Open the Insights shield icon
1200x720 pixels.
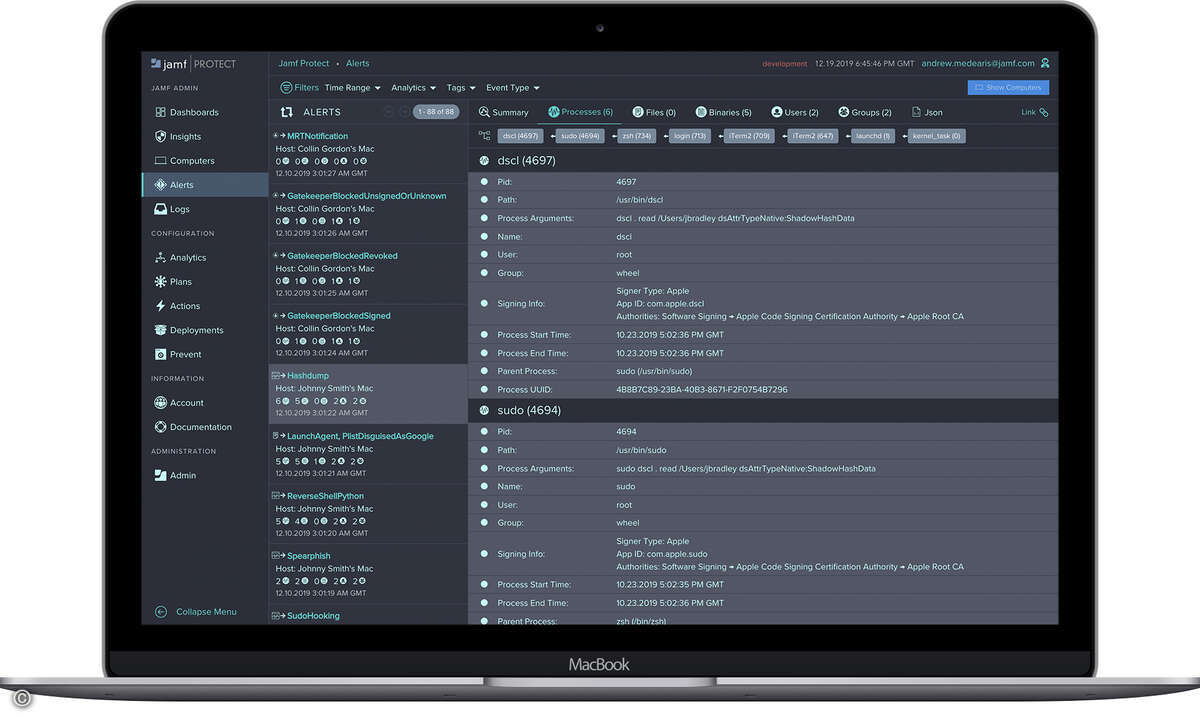click(160, 137)
